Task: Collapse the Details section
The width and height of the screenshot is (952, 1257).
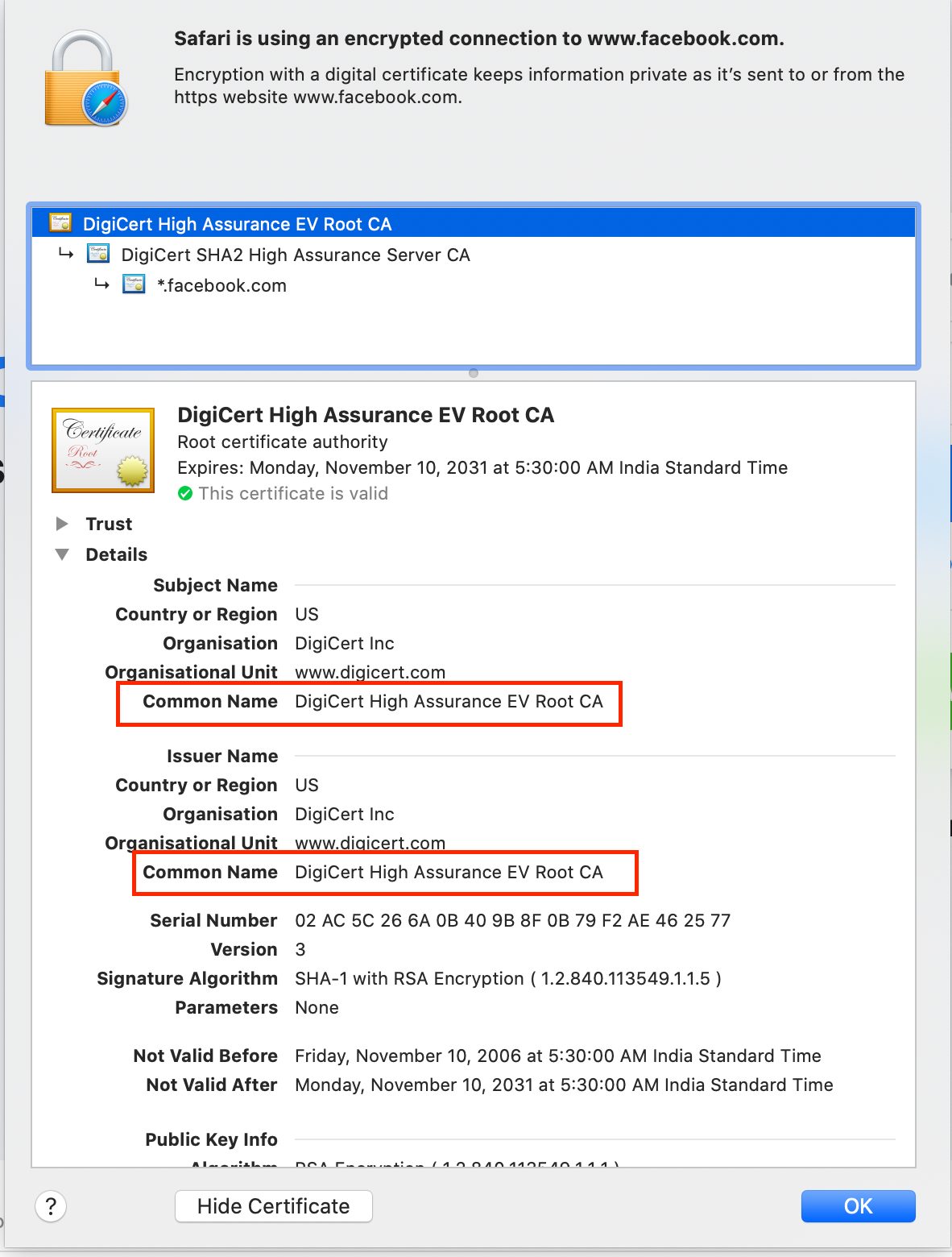Action: click(62, 554)
